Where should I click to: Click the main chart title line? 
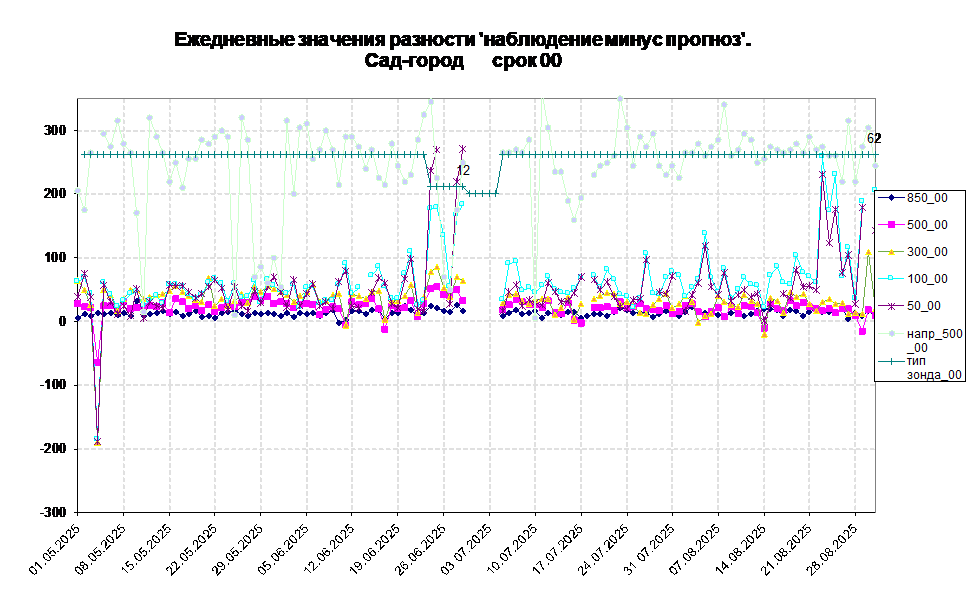pos(460,39)
